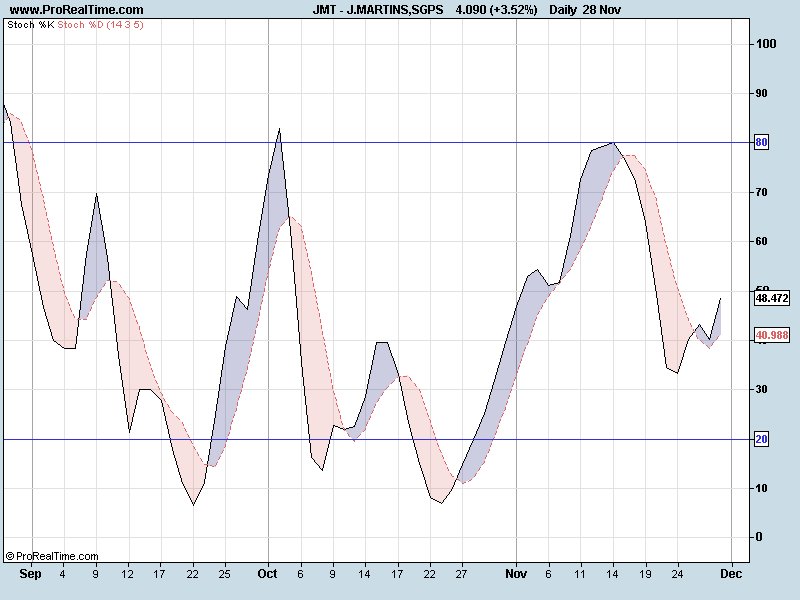This screenshot has height=600, width=800.
Task: Click the JMT - J.MARTINS,SGPS title
Action: [378, 10]
